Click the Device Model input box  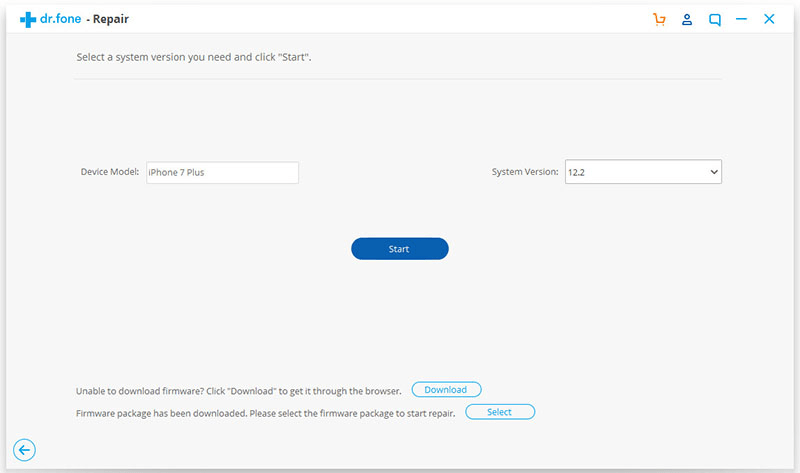[x=222, y=172]
